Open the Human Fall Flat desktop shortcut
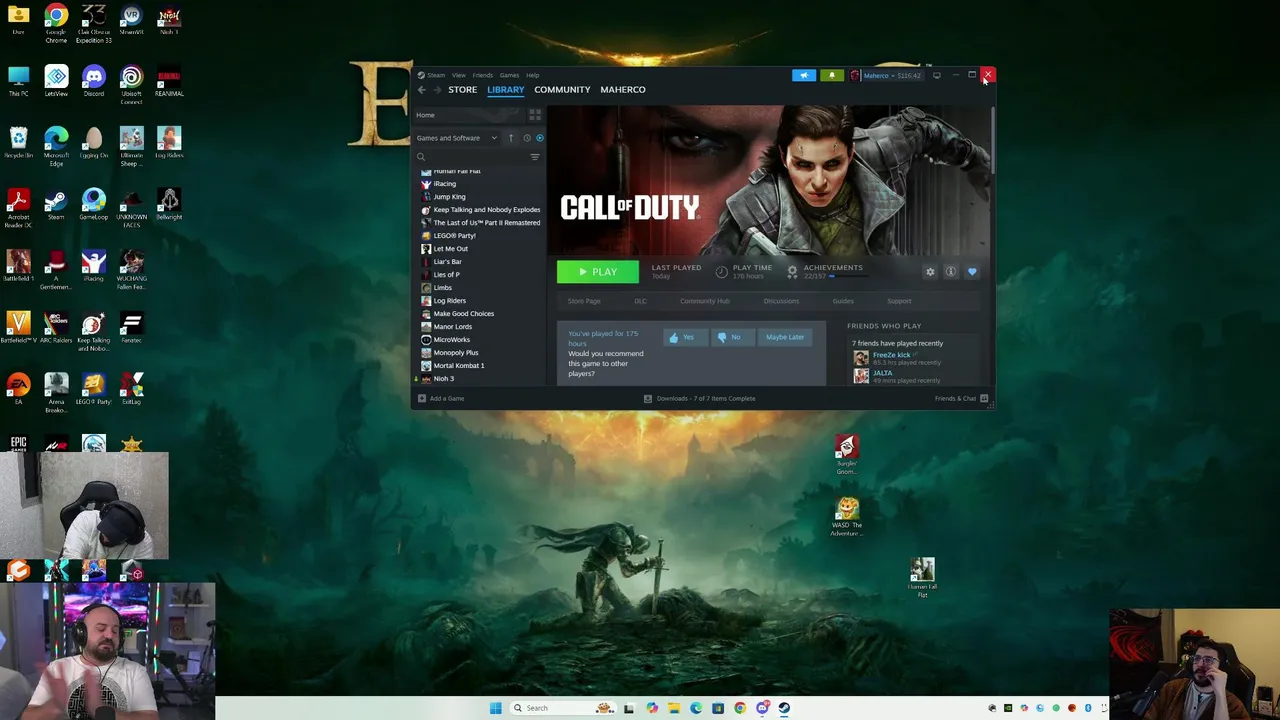The image size is (1280, 720). pyautogui.click(x=922, y=578)
